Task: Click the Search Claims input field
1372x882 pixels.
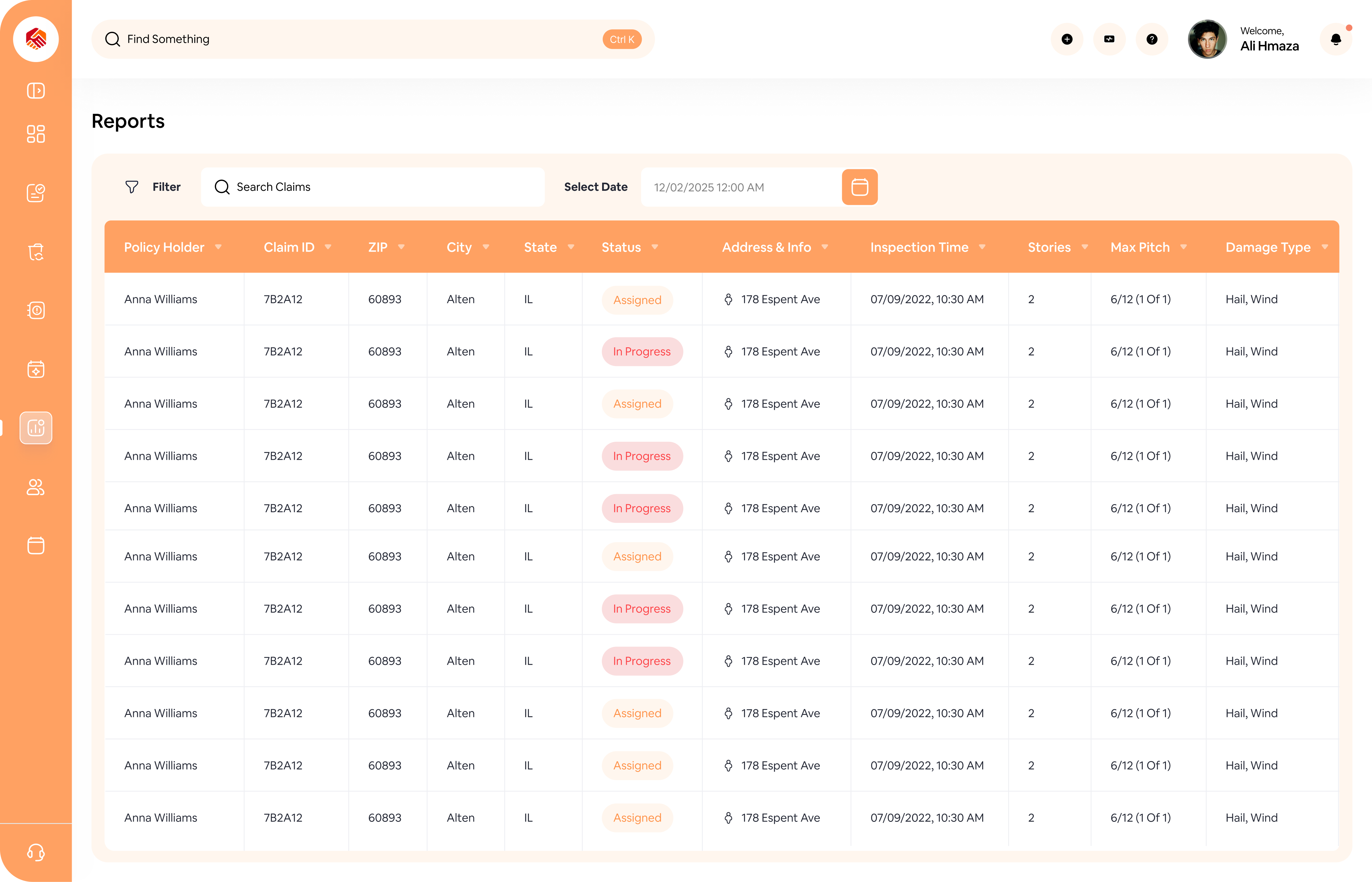Action: tap(372, 187)
